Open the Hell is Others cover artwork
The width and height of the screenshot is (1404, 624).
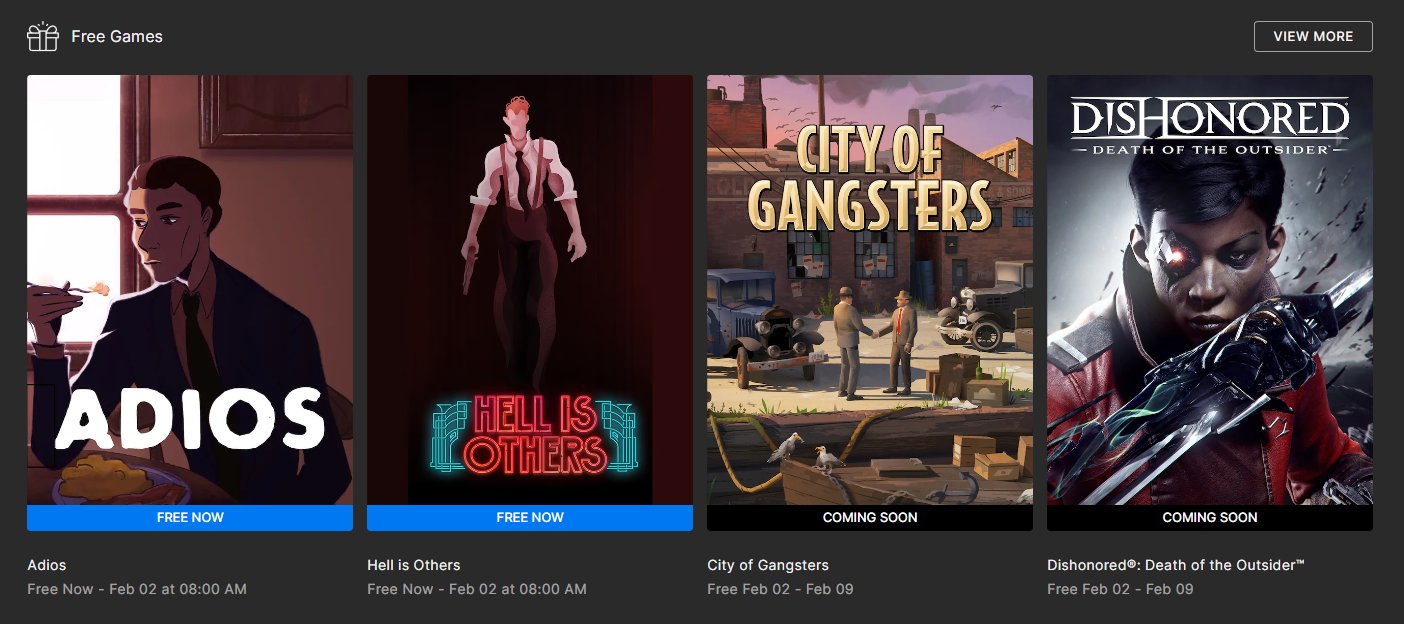(530, 290)
